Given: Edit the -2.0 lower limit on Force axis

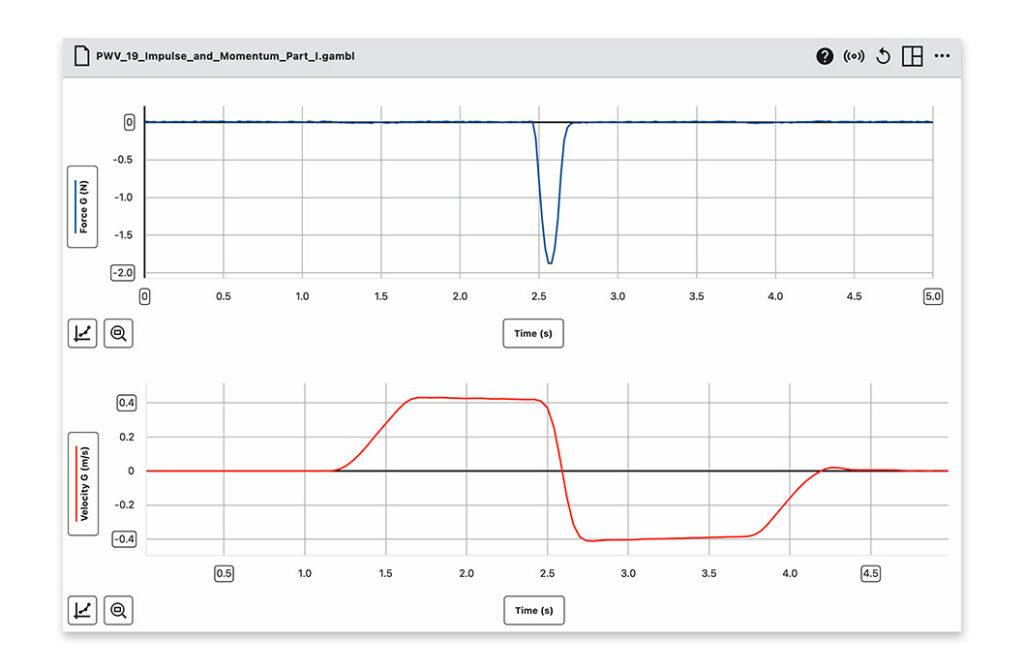Looking at the screenshot, I should tap(123, 273).
